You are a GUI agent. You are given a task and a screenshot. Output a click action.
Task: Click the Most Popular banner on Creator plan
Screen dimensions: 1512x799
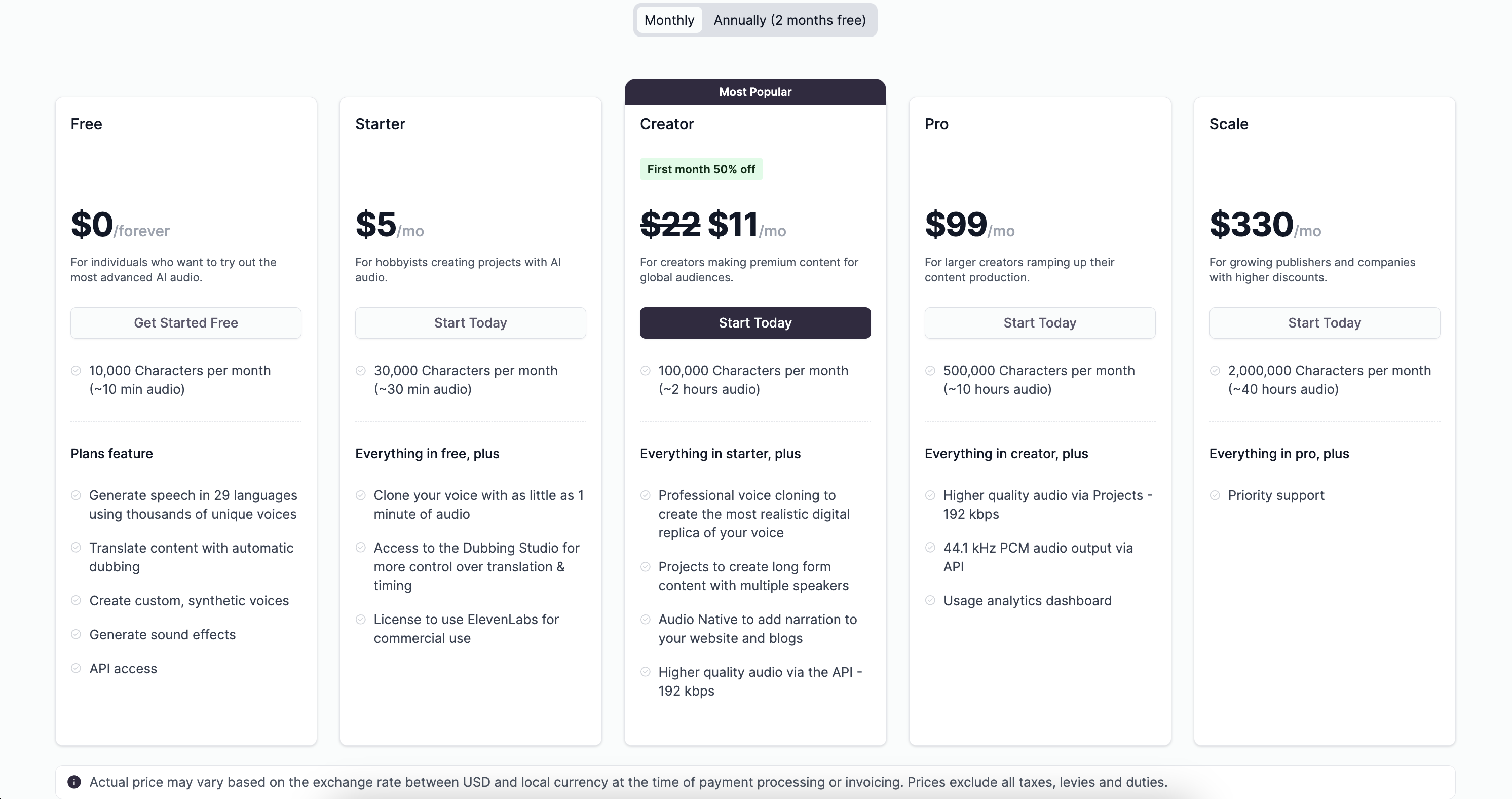click(755, 92)
